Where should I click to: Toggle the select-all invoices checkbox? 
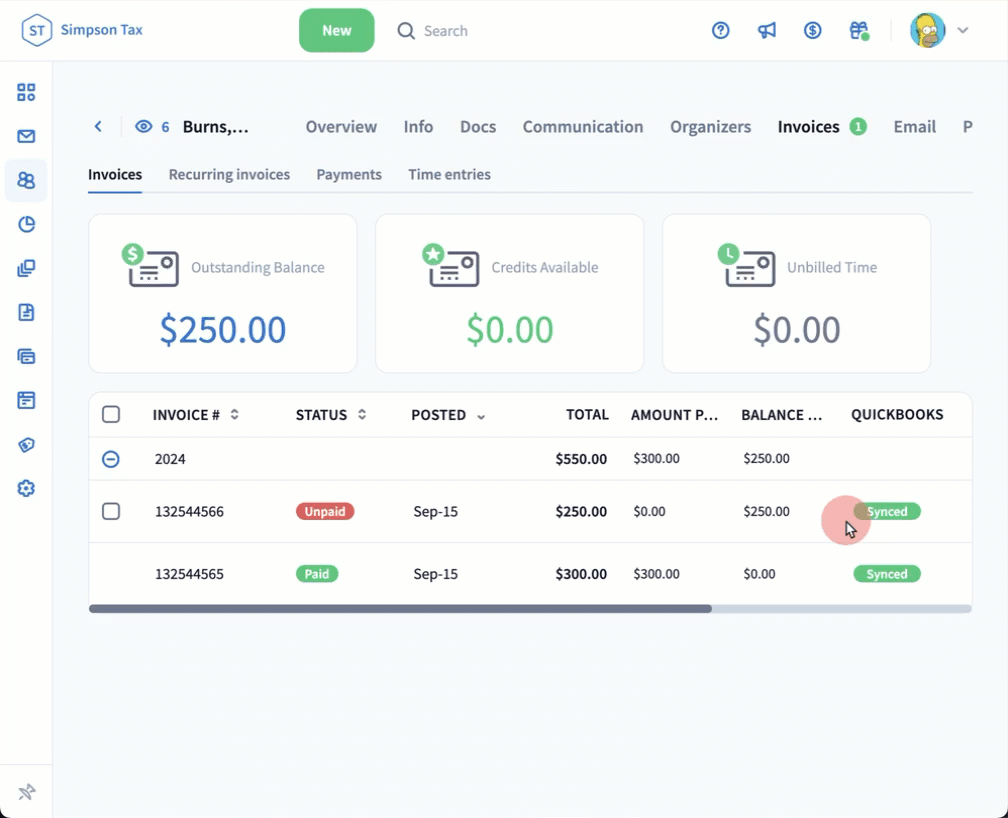[111, 414]
